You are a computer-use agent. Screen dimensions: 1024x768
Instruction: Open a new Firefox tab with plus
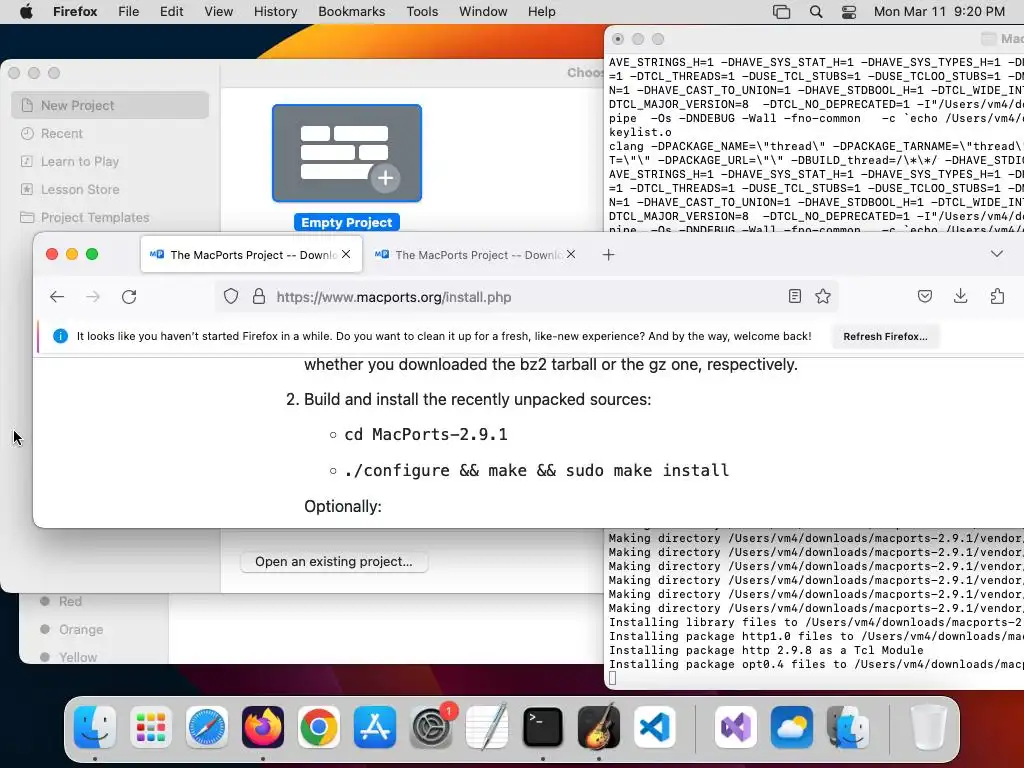click(x=609, y=255)
